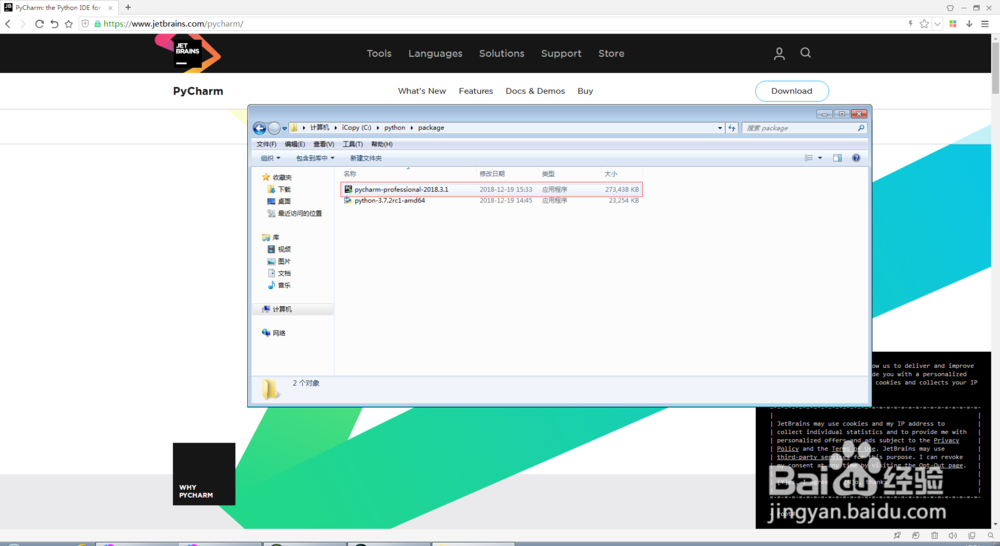The height and width of the screenshot is (546, 1000).
Task: Open the 编辑(E) menu
Action: pos(295,144)
